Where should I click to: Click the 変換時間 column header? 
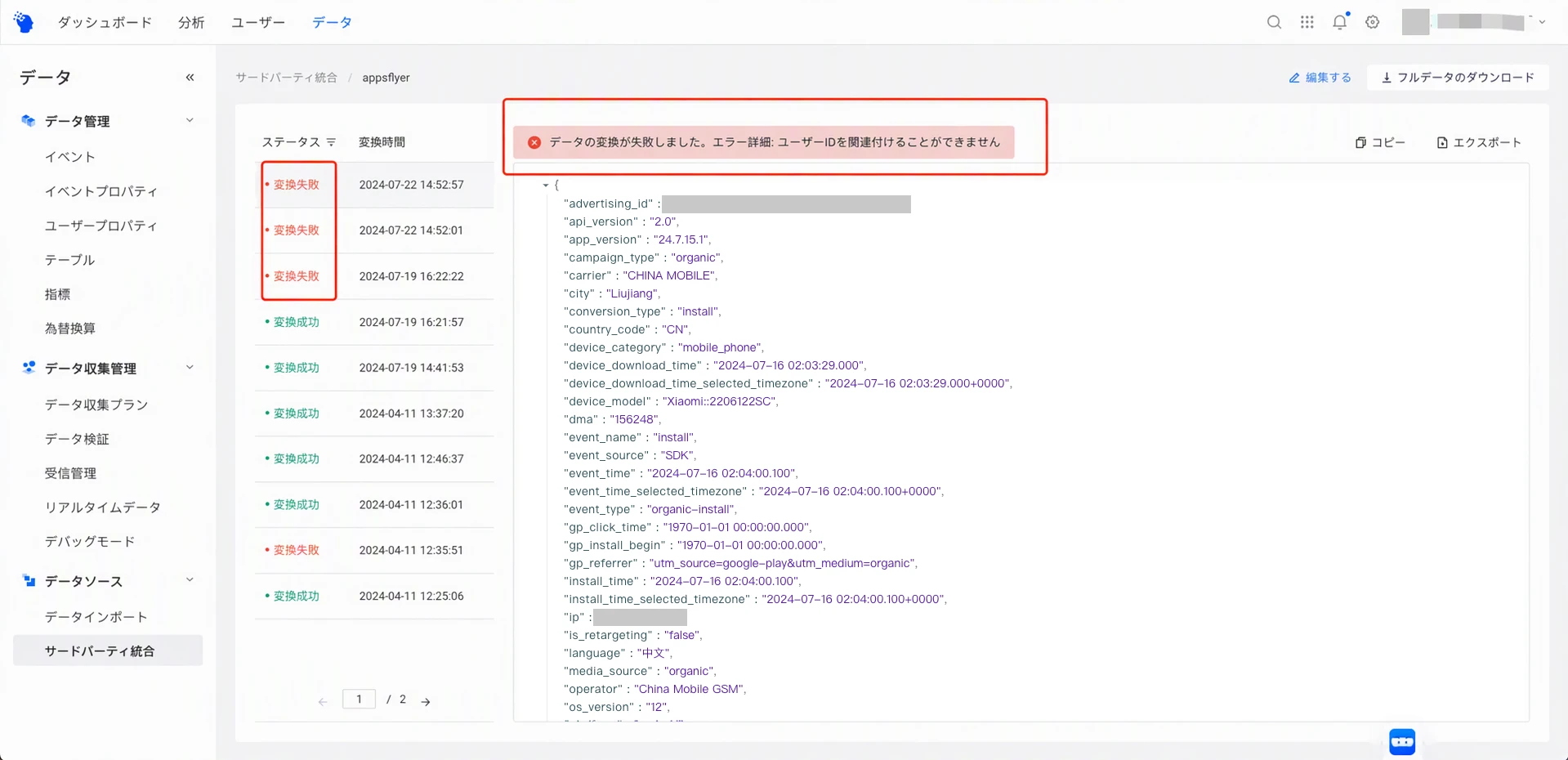382,142
